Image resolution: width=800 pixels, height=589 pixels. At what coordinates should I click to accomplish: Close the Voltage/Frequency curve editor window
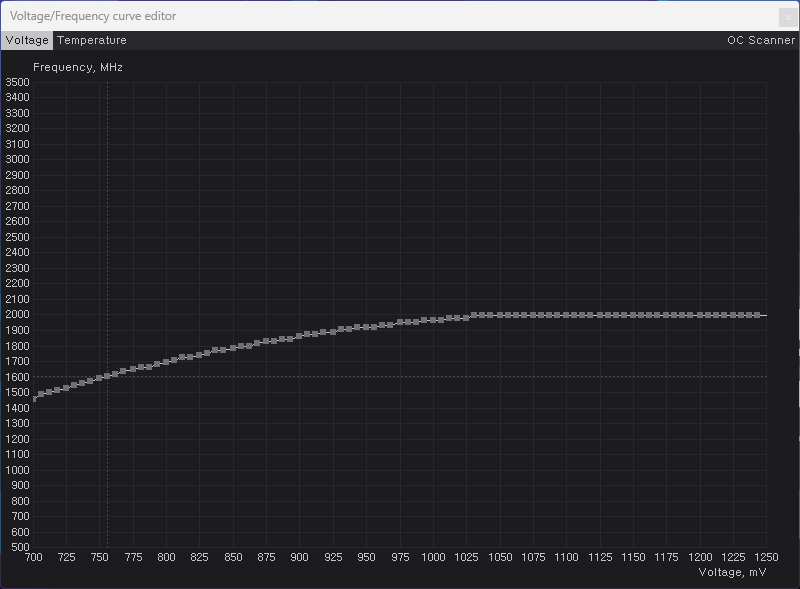[788, 17]
